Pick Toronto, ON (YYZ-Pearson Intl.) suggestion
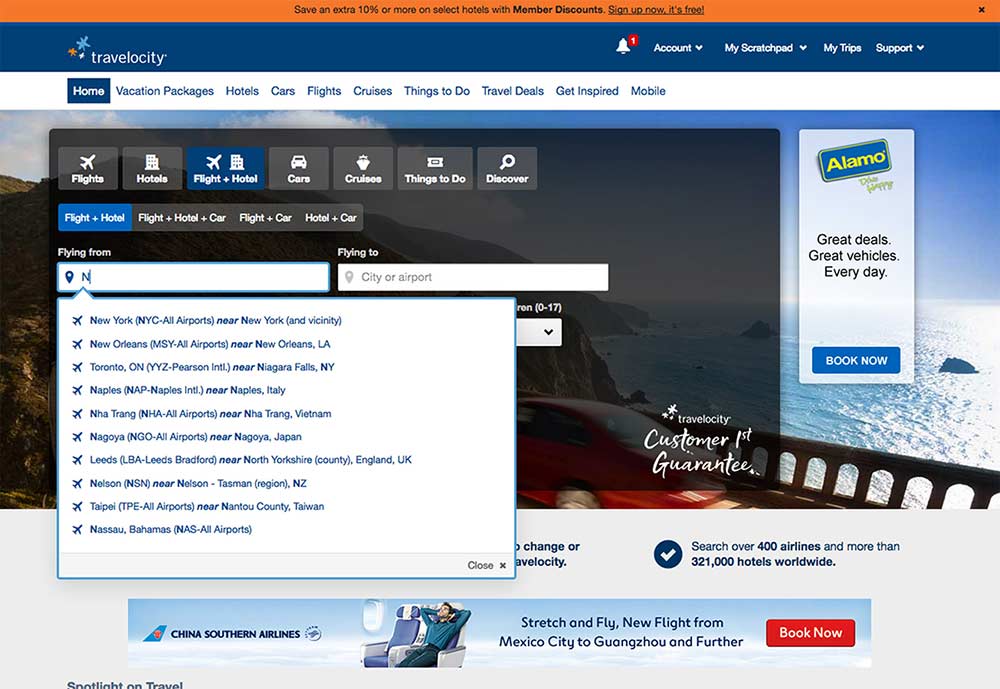 (212, 367)
